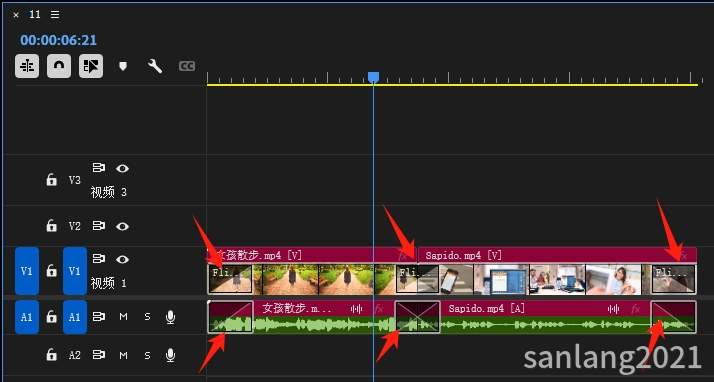Viewport: 714px width, 382px height.
Task: Hide V3 track output eye
Action: pos(122,168)
